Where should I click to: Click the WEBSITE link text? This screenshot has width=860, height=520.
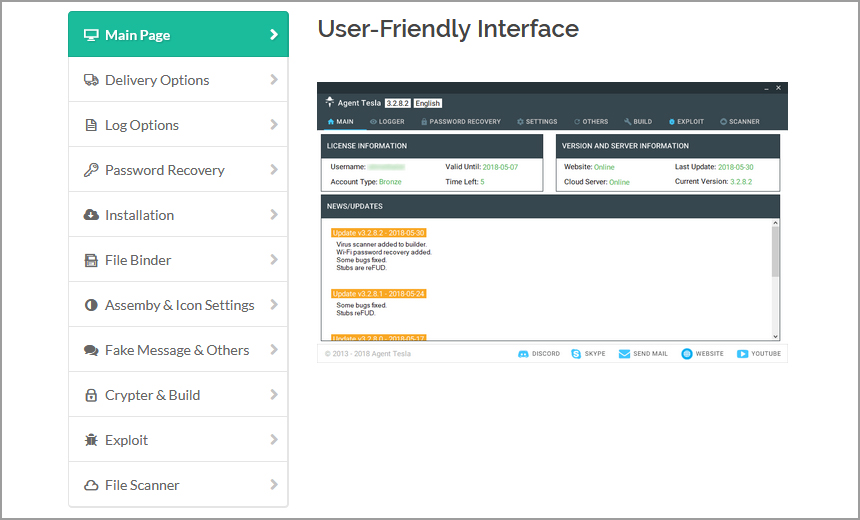710,354
